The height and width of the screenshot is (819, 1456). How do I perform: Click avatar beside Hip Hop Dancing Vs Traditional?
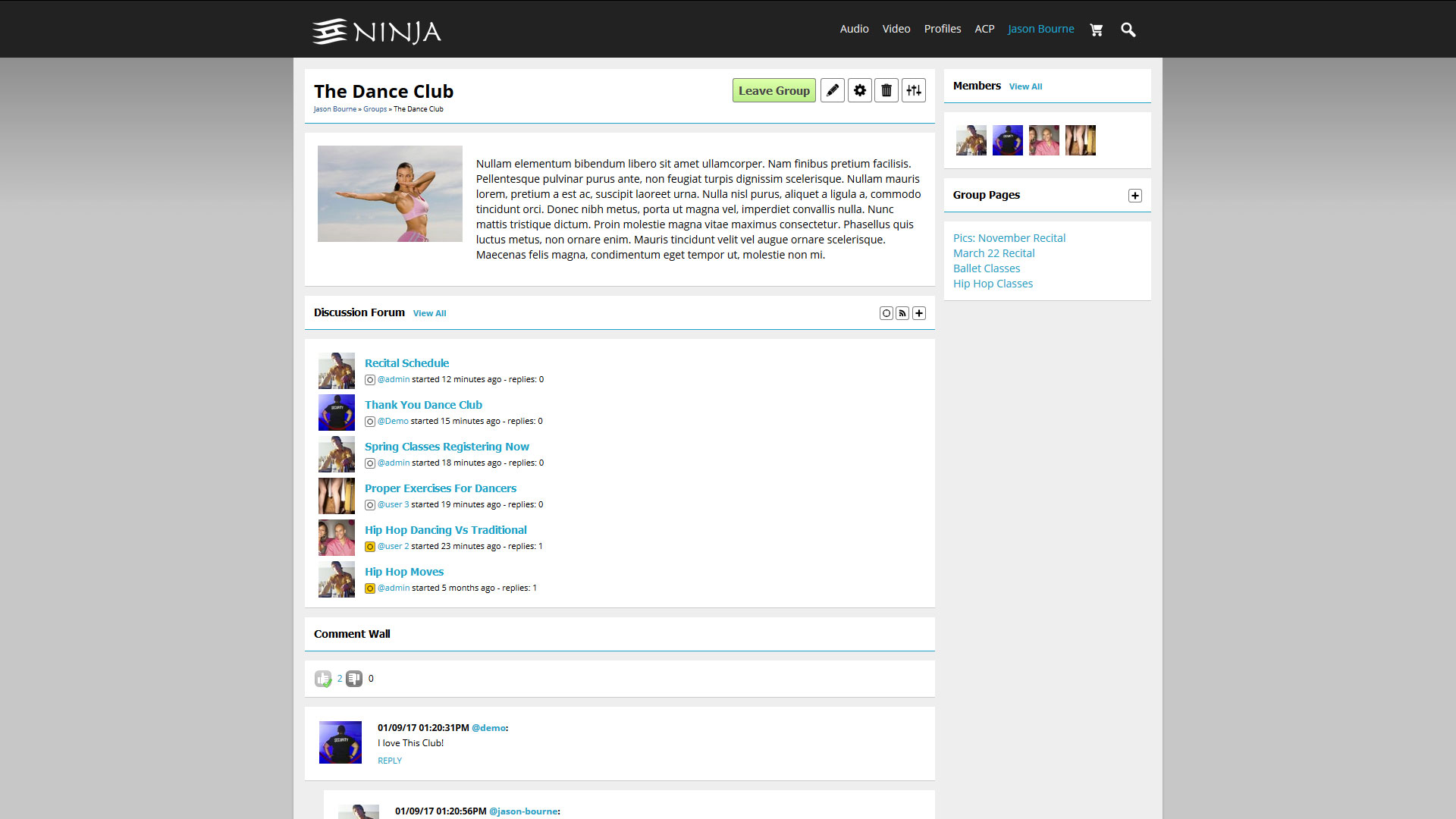point(337,538)
